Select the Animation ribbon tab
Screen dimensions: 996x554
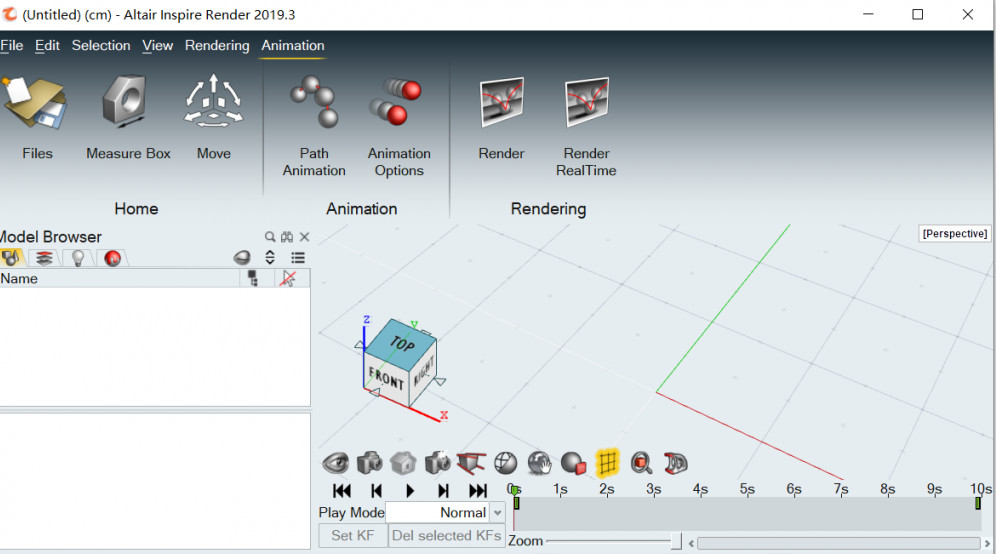coord(293,46)
